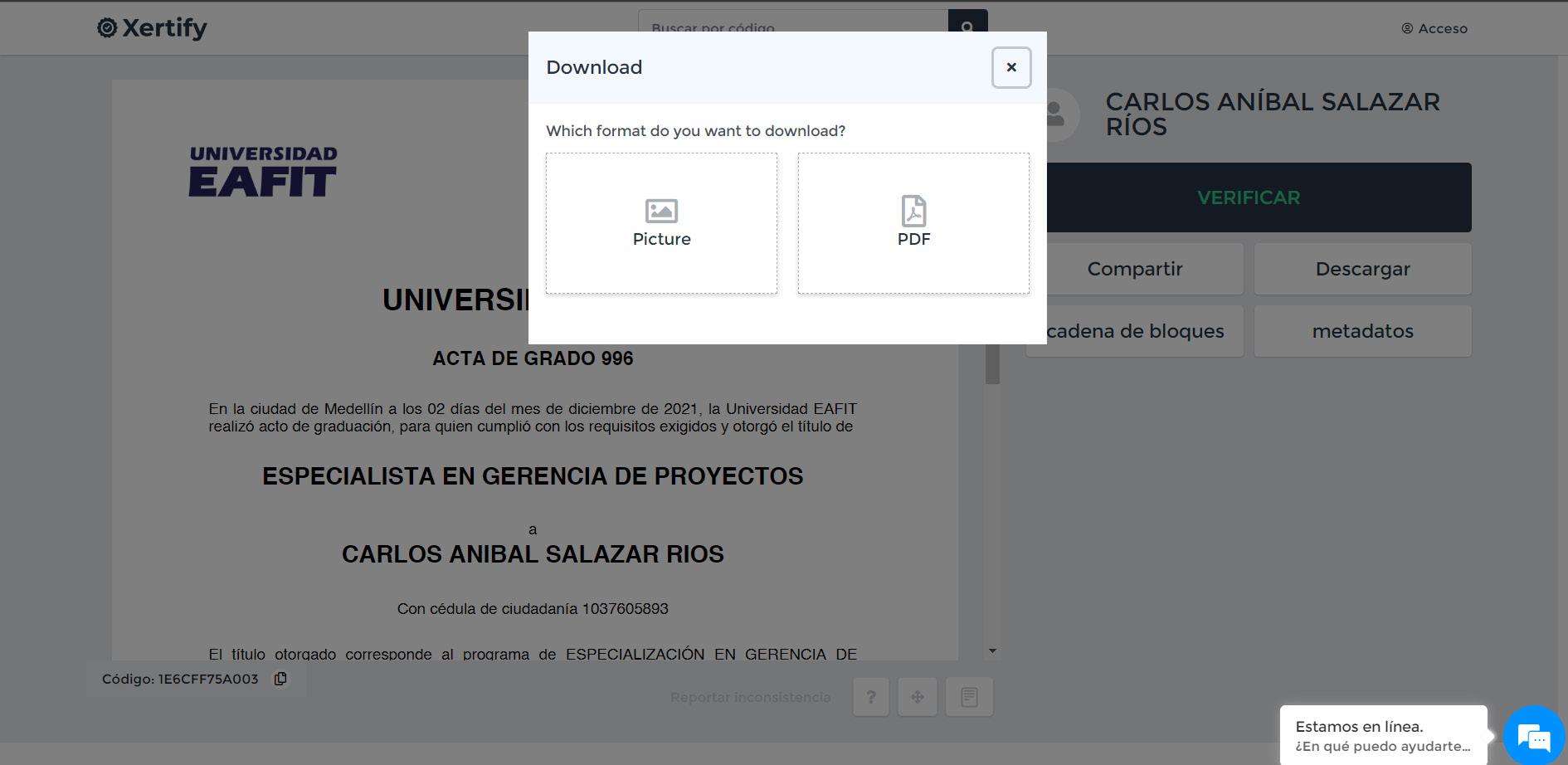Open the Acceso login link
This screenshot has width=1568, height=765.
1434,28
